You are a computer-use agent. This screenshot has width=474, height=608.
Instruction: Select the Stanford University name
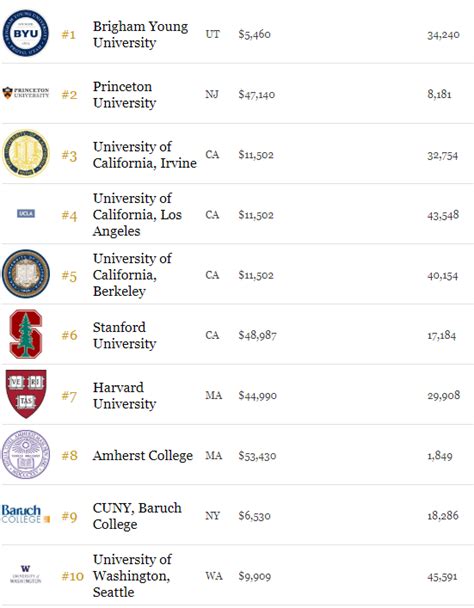click(125, 335)
